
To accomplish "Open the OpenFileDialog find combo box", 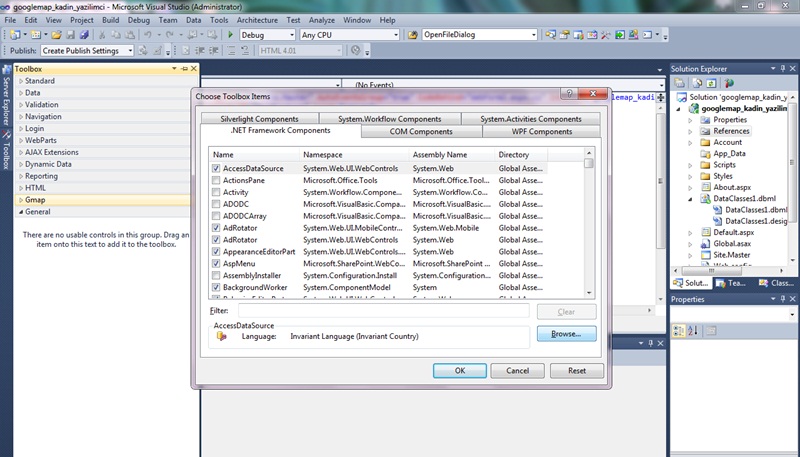I will pos(534,35).
